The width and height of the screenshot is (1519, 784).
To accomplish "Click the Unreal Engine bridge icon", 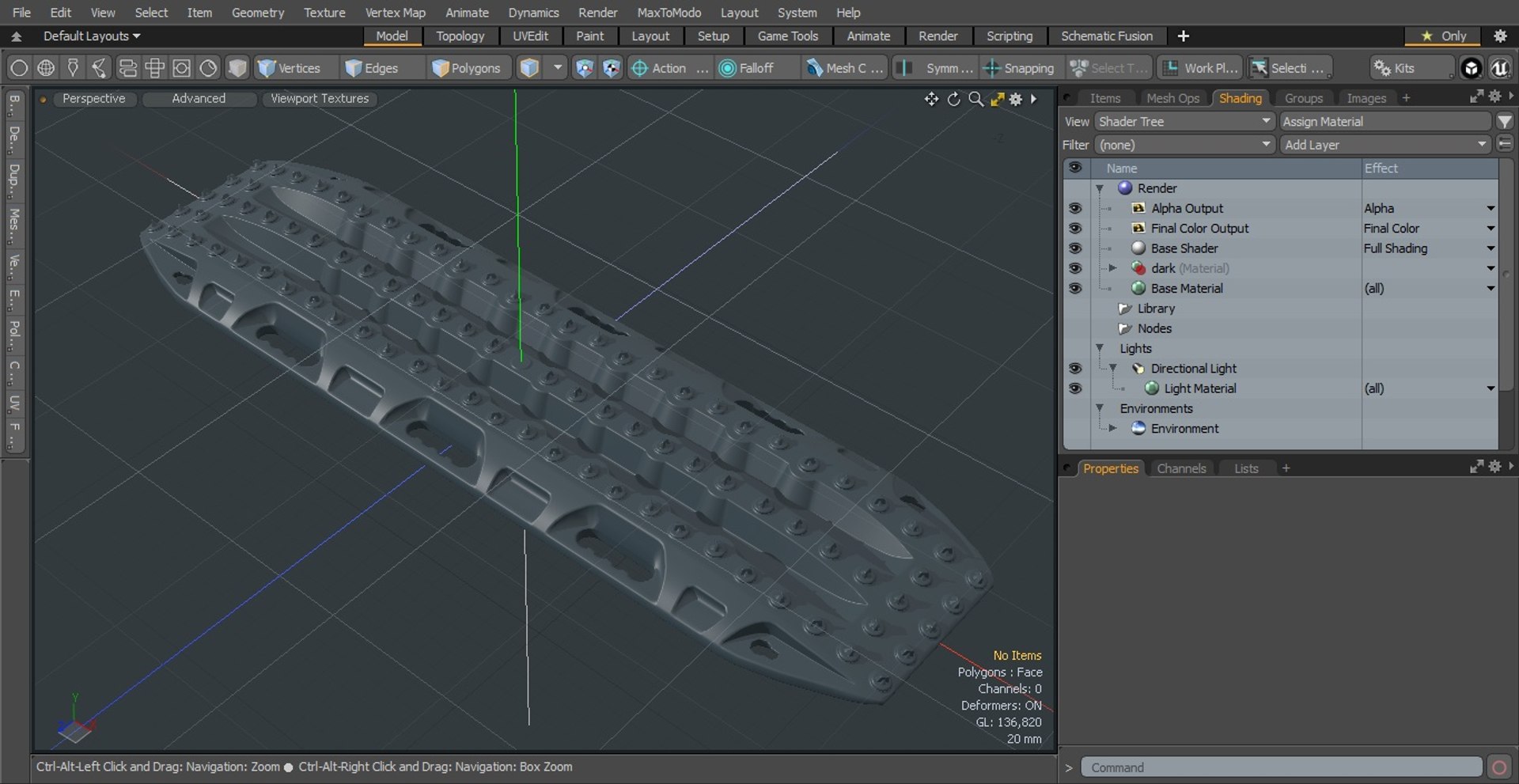I will pos(1500,68).
